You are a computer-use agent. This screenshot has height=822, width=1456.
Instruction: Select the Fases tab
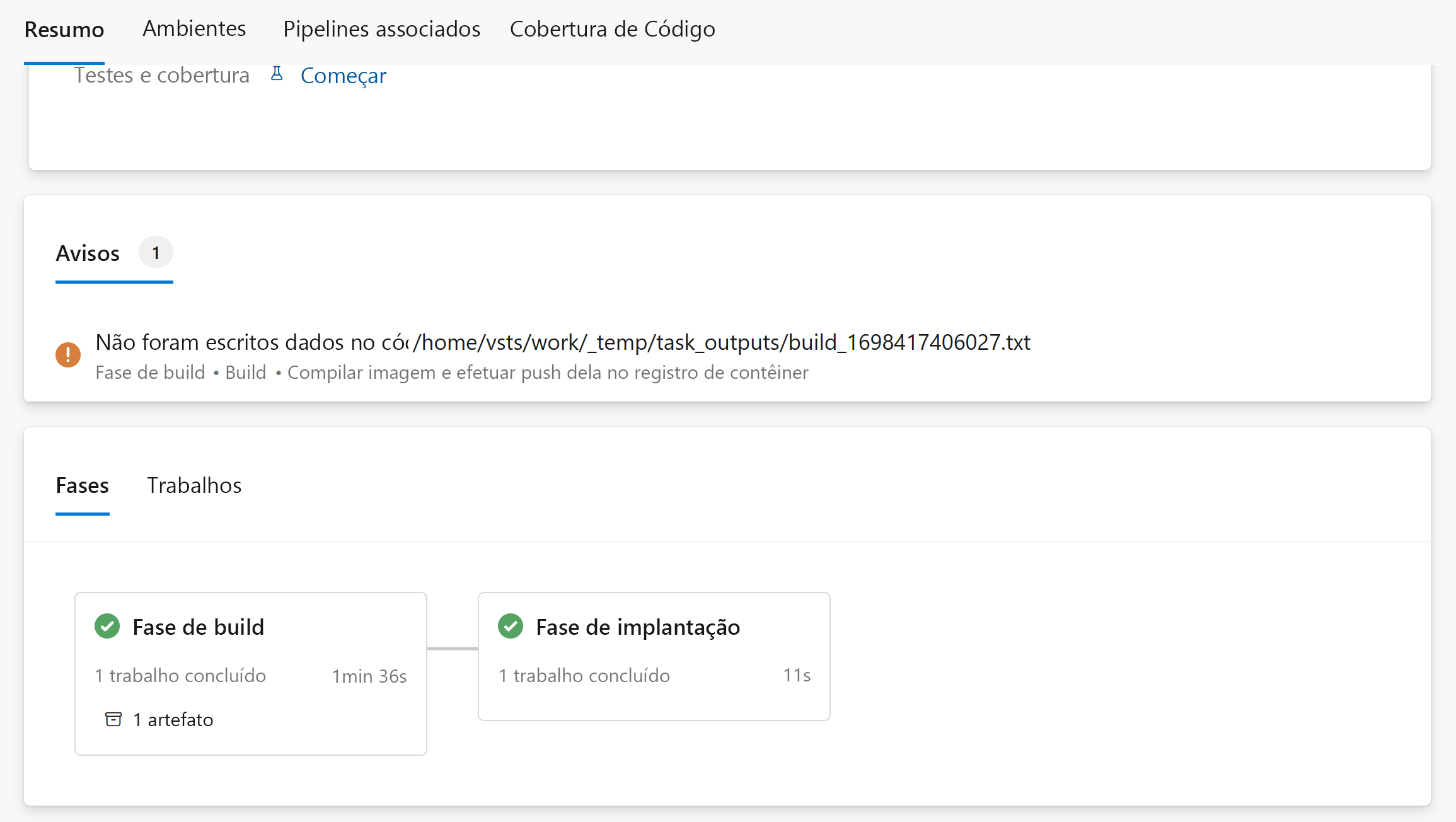tap(82, 485)
